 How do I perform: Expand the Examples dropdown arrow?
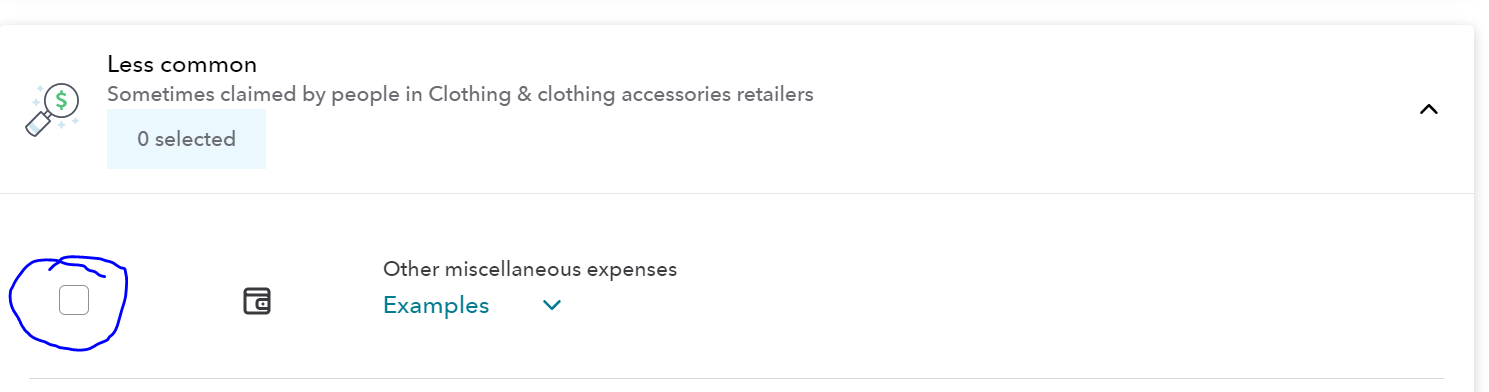[x=552, y=305]
